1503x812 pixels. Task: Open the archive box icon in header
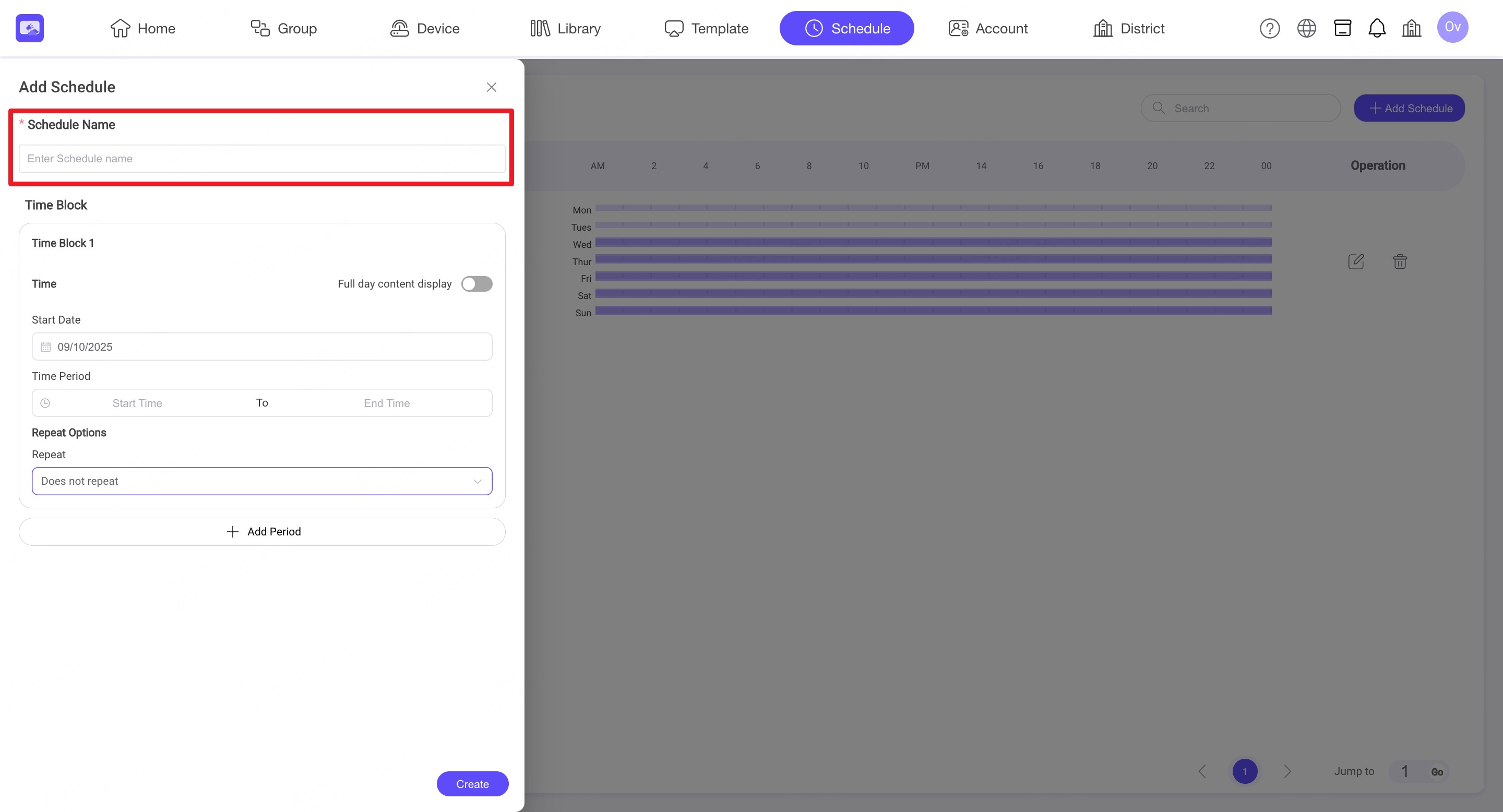click(x=1342, y=28)
